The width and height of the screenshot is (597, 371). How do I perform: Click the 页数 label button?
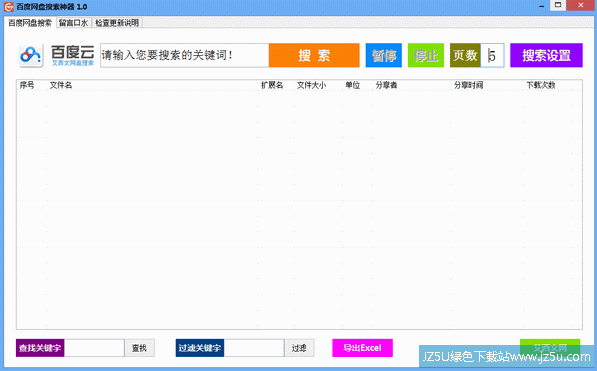tap(465, 55)
